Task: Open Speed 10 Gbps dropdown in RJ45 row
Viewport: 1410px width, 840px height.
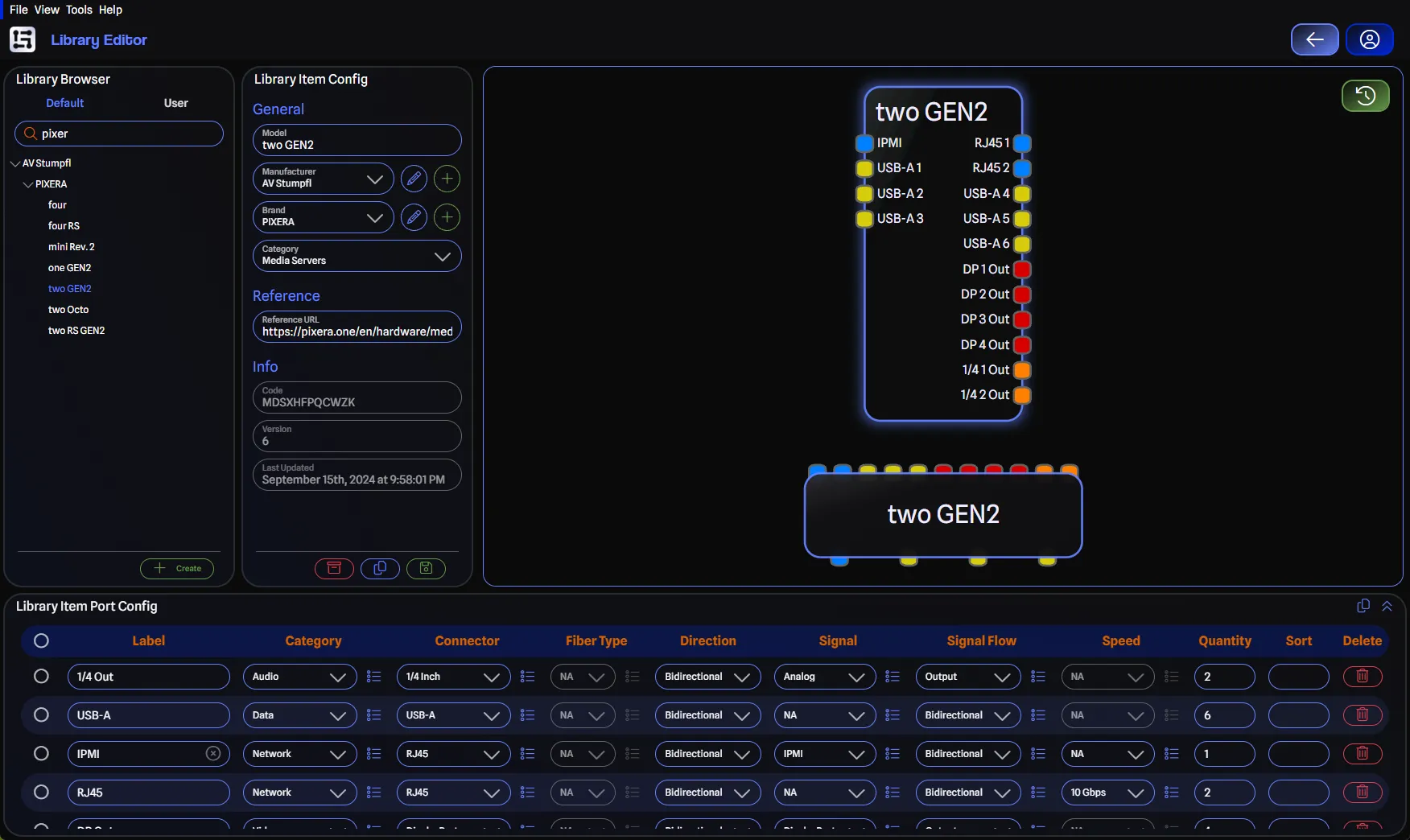Action: (x=1108, y=793)
